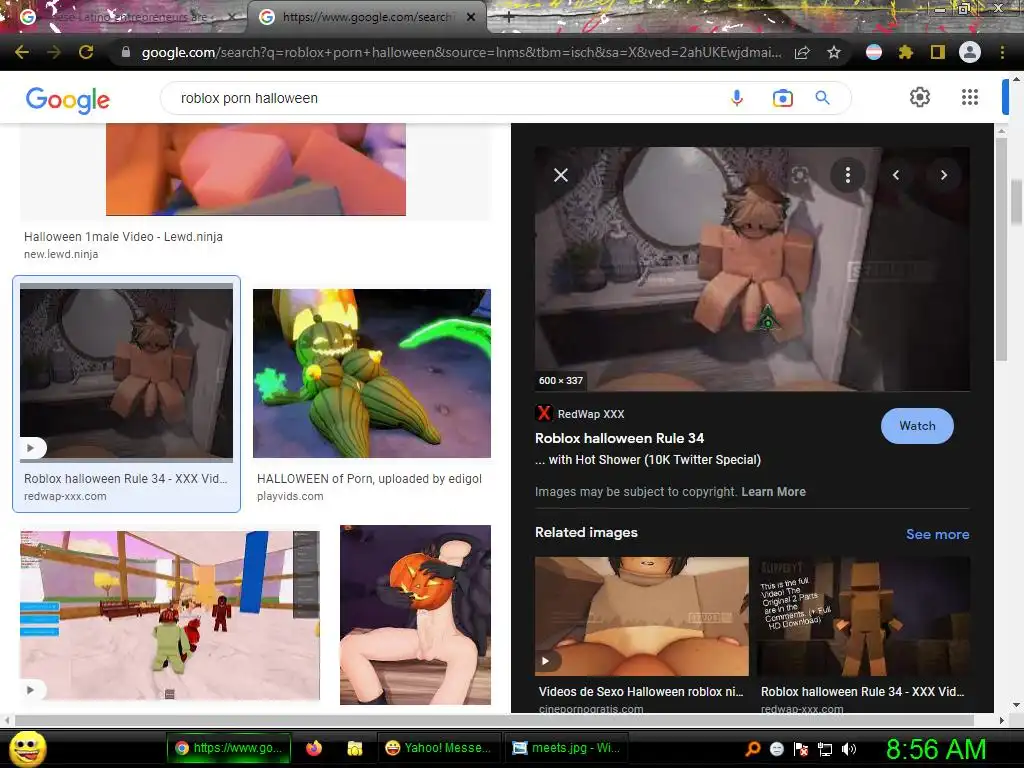1024x768 pixels.
Task: Reload the page with the refresh icon
Action: [86, 52]
